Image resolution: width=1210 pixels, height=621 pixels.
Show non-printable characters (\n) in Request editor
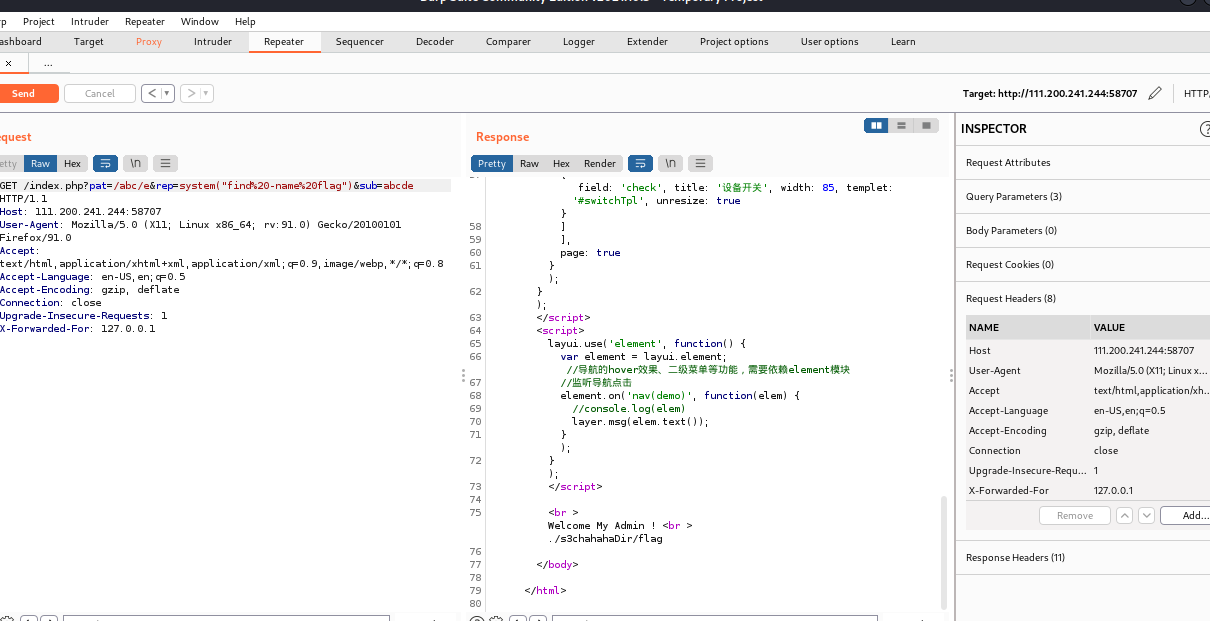click(x=136, y=163)
